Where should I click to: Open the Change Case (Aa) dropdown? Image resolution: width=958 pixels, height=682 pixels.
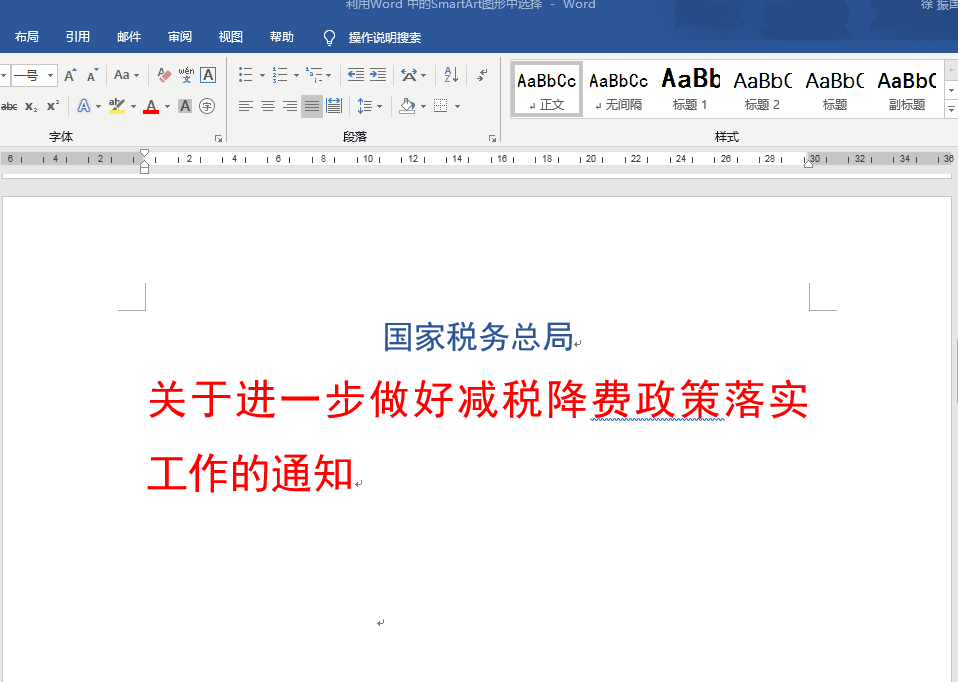tap(126, 75)
